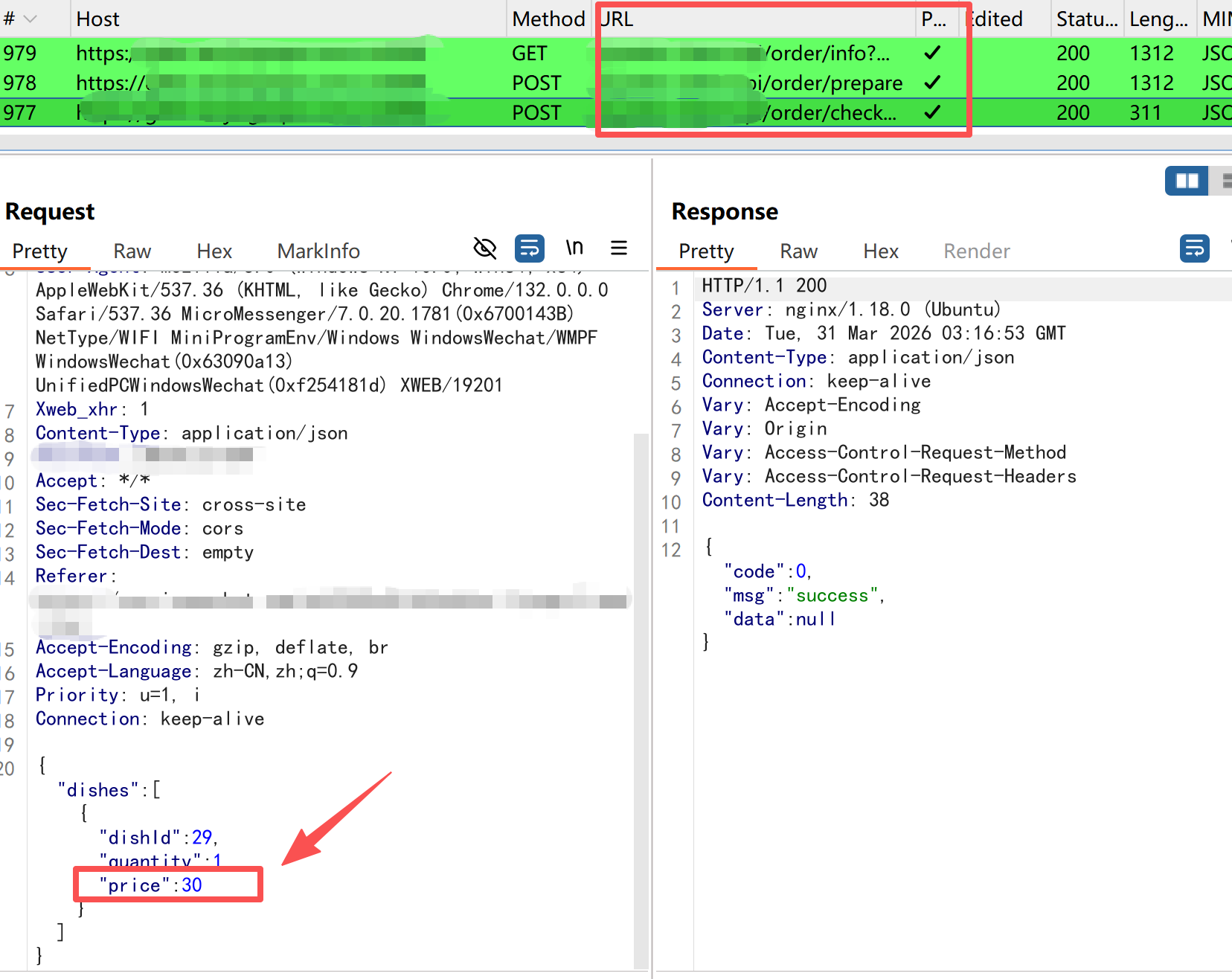The width and height of the screenshot is (1232, 979).
Task: Switch Request view to Hex tab
Action: pyautogui.click(x=214, y=251)
